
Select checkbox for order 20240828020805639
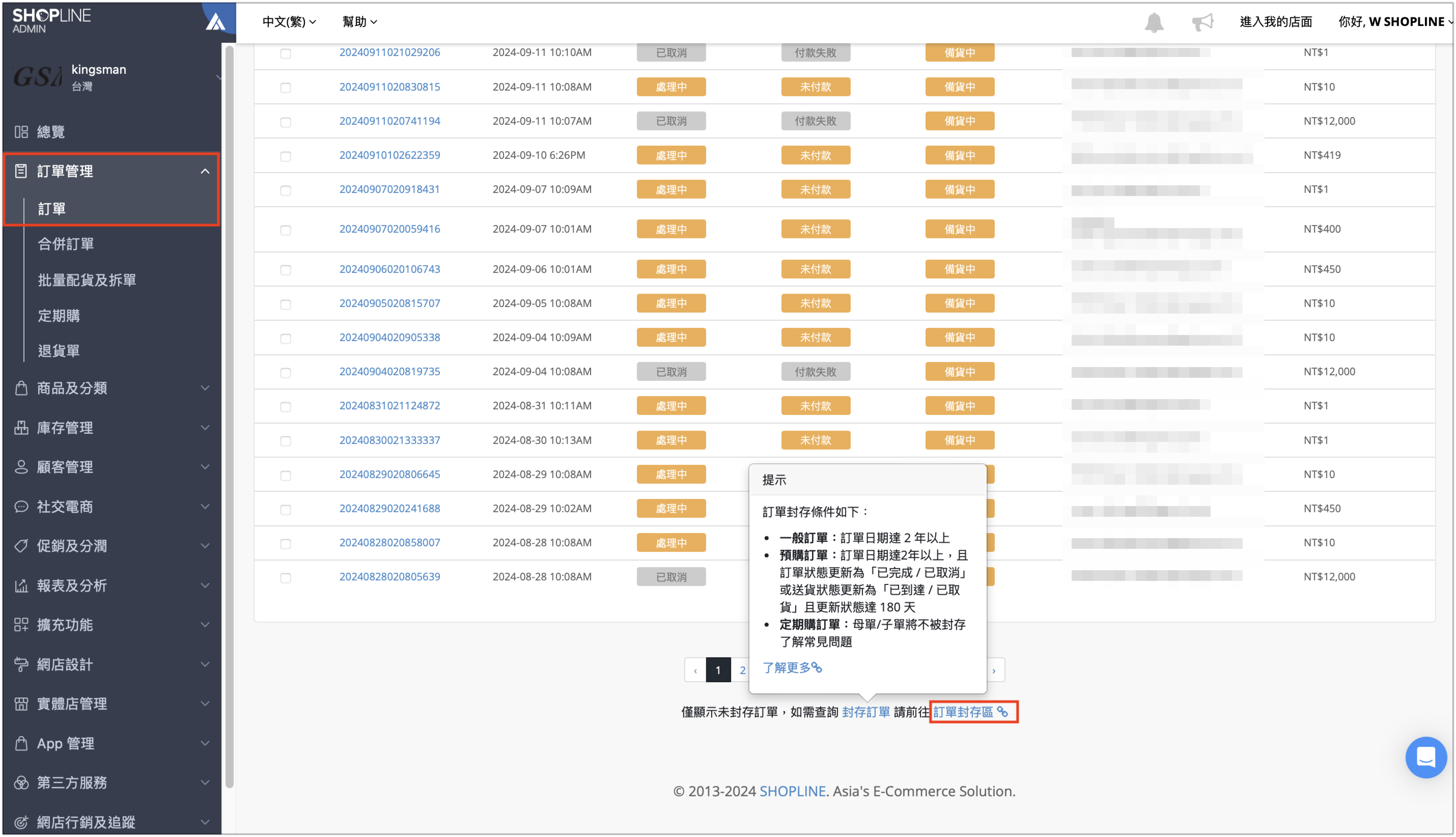[286, 578]
